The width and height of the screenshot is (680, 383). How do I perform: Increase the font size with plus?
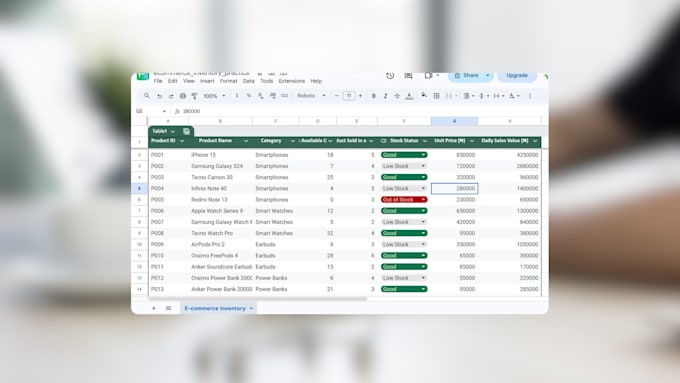click(x=360, y=96)
